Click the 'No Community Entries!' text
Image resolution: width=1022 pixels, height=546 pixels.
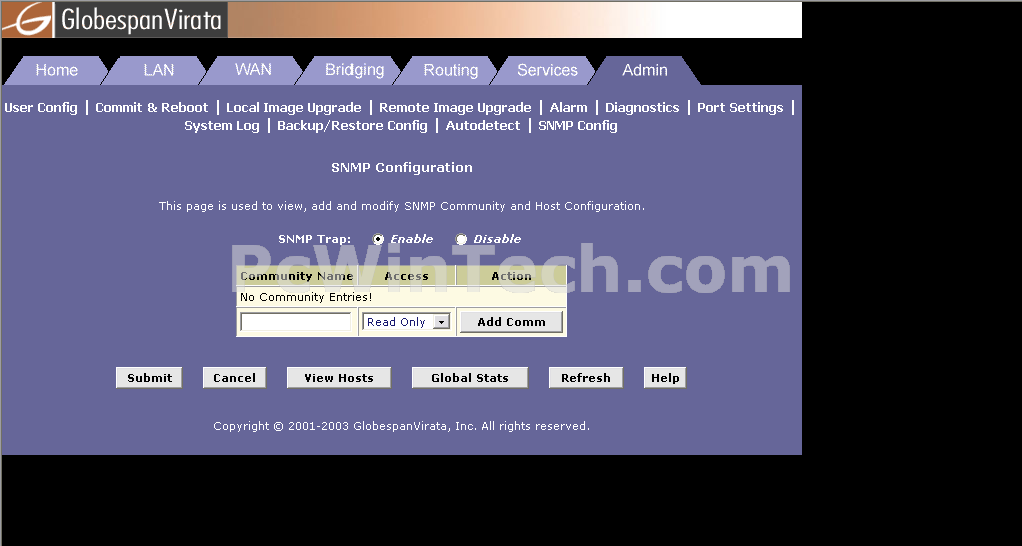click(306, 297)
